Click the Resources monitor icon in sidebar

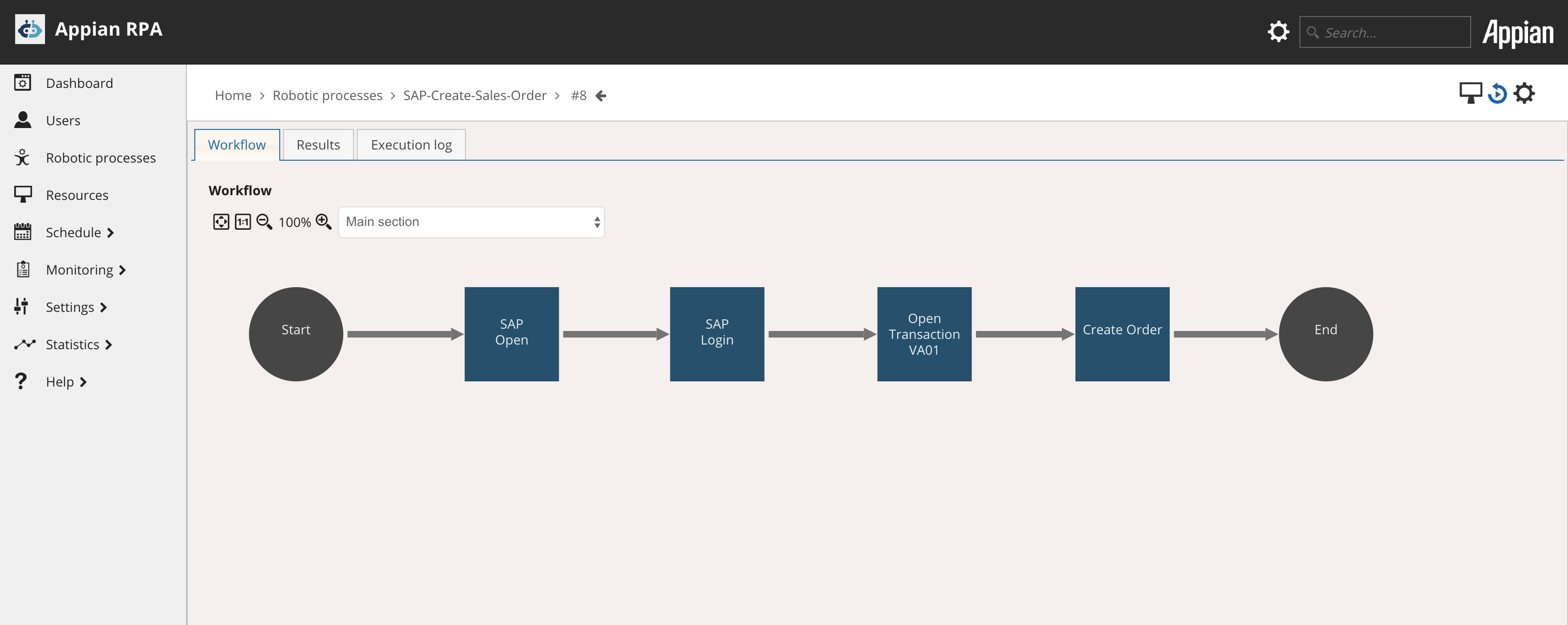click(22, 195)
